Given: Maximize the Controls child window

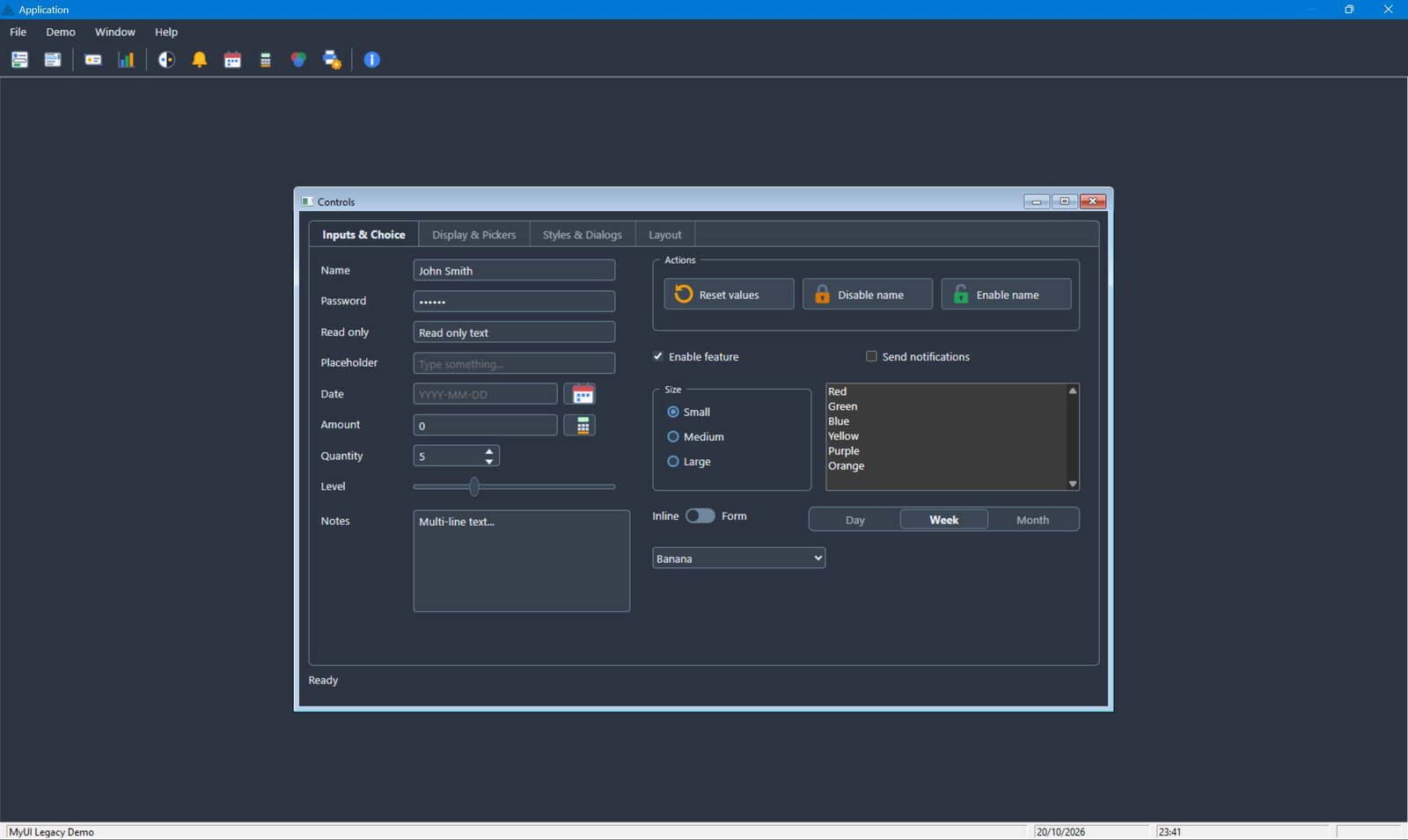Looking at the screenshot, I should pos(1065,201).
